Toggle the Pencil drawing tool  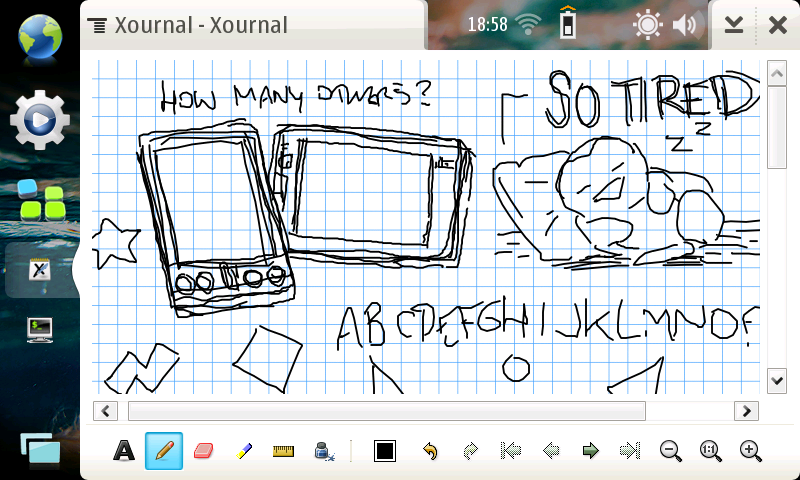pos(164,451)
